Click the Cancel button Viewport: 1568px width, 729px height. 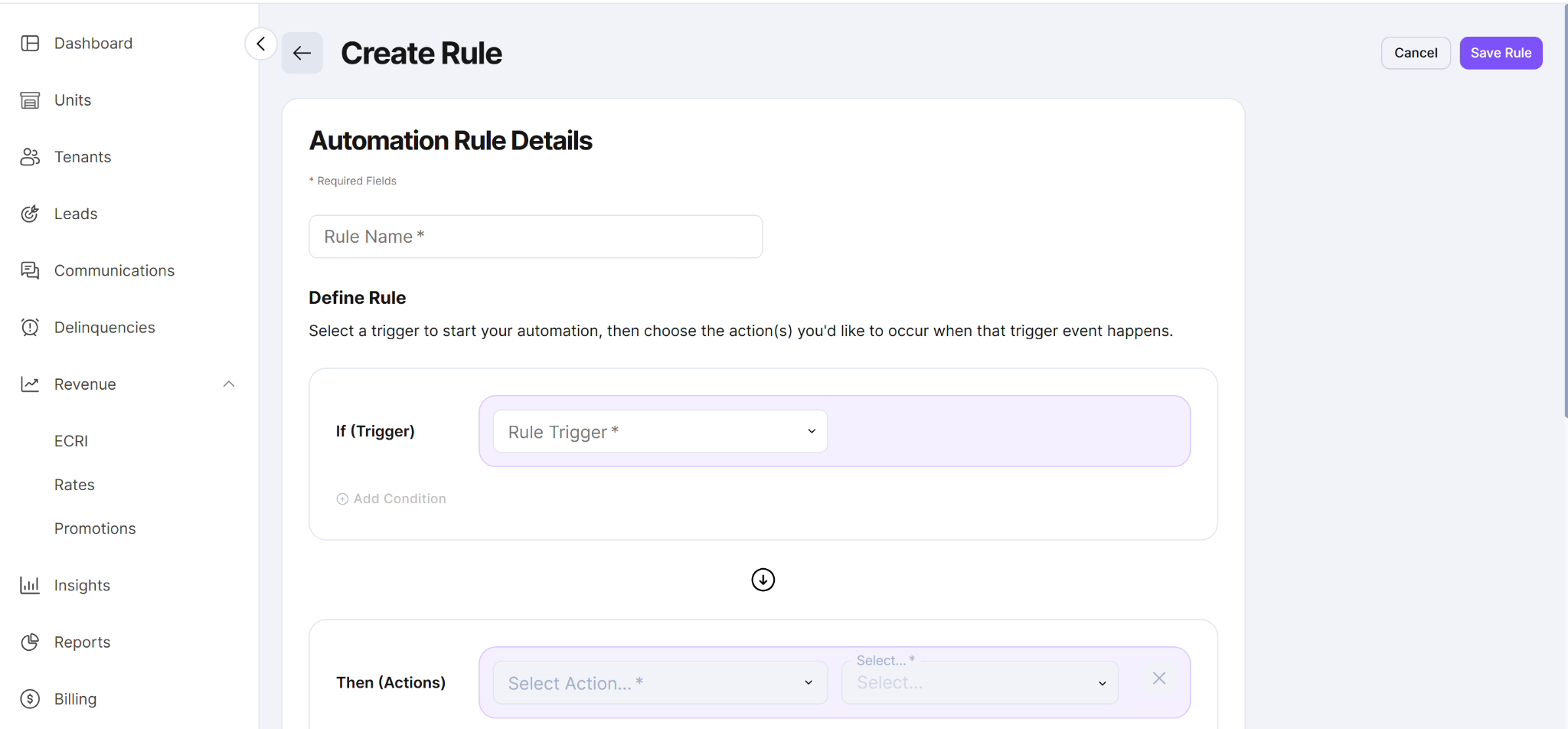pos(1416,53)
